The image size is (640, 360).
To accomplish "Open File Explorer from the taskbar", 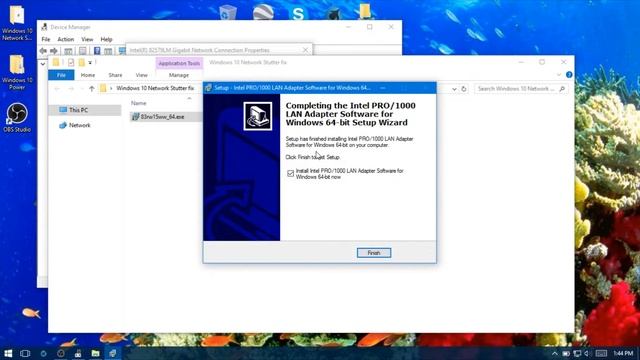I will 95,353.
